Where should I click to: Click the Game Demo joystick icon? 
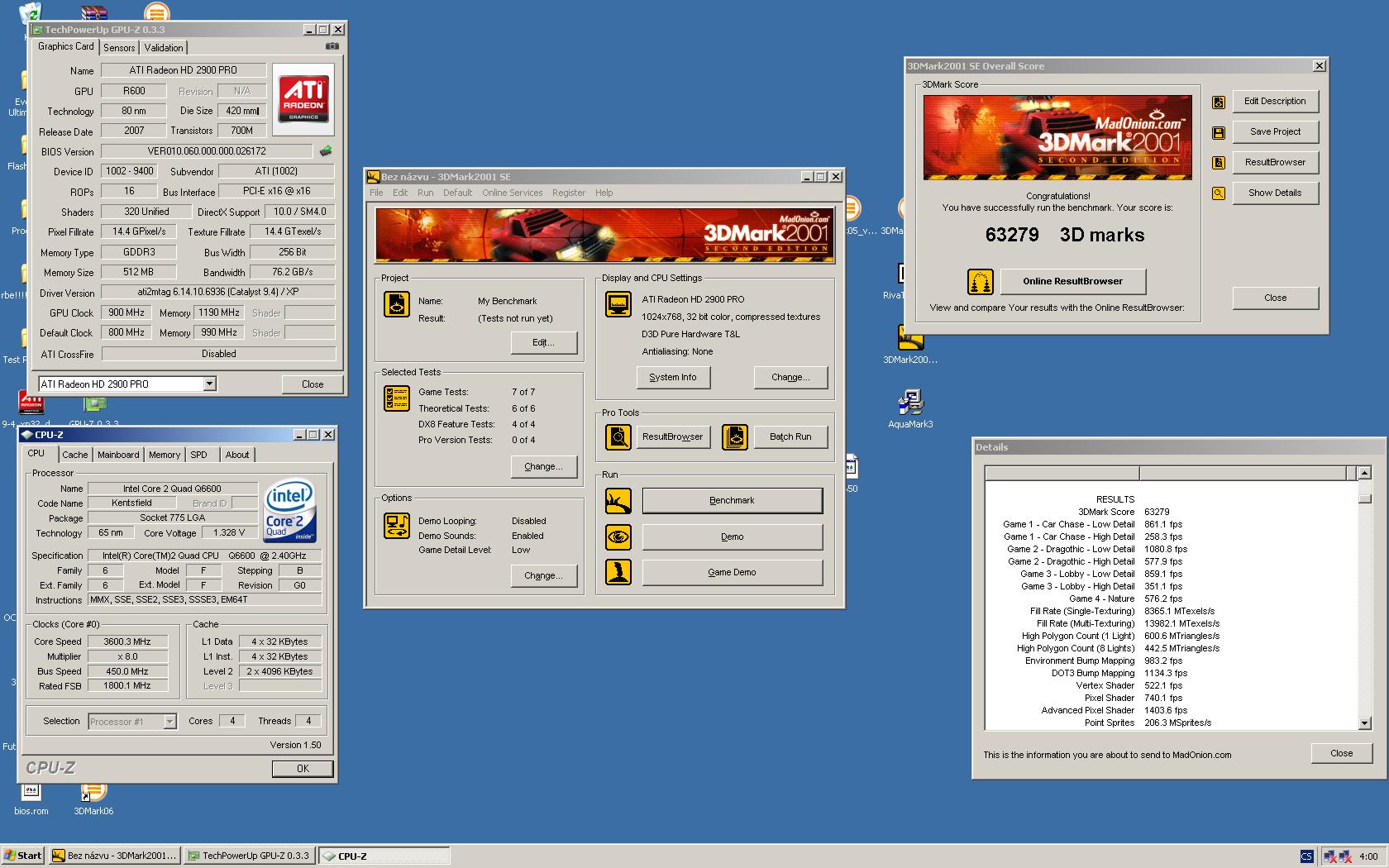[618, 572]
